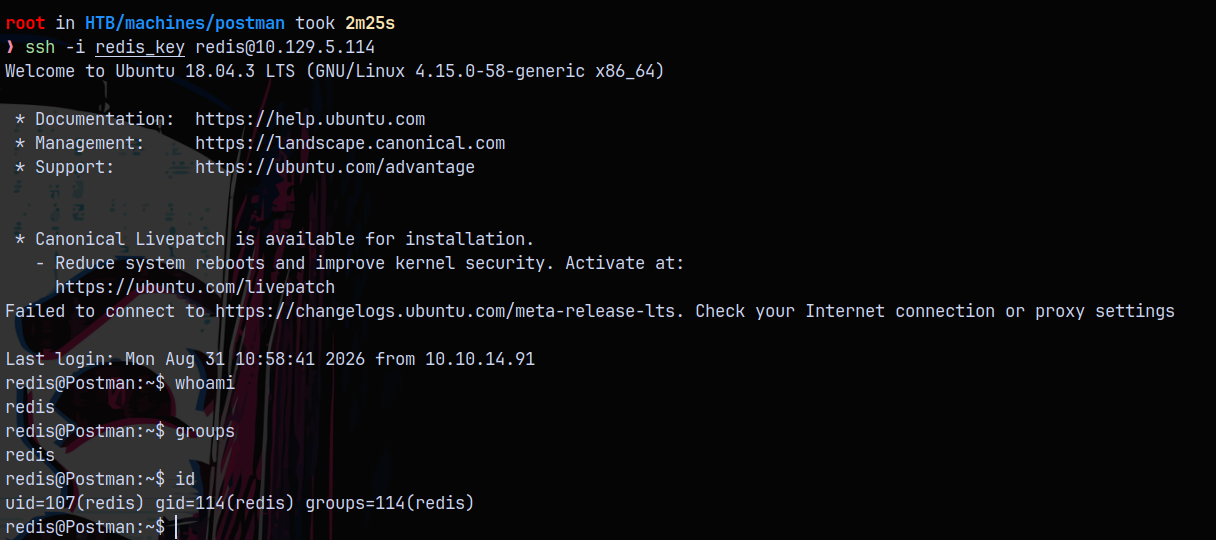The width and height of the screenshot is (1216, 540).
Task: Click the https://help.ubuntu.com documentation link
Action: coord(310,119)
